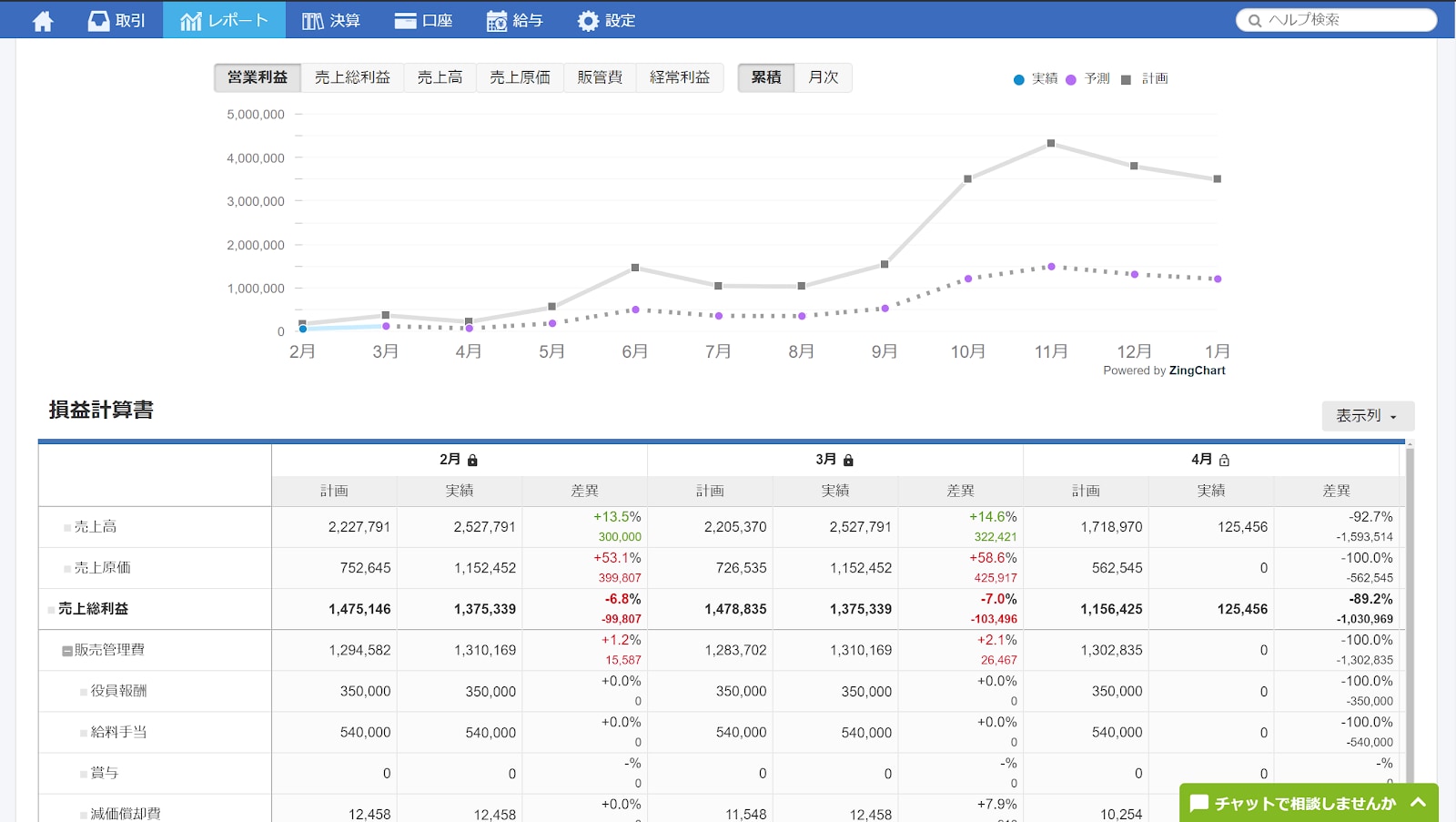Open the 口座 menu

(423, 20)
